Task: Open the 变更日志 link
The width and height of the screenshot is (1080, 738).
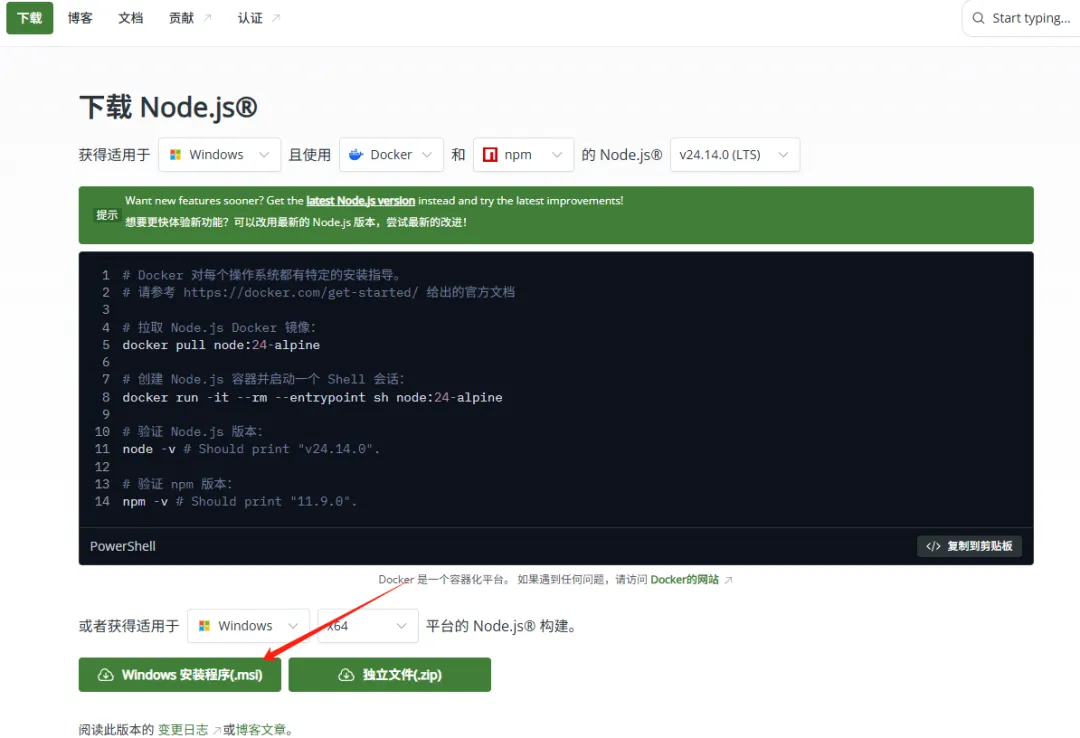Action: 183,730
